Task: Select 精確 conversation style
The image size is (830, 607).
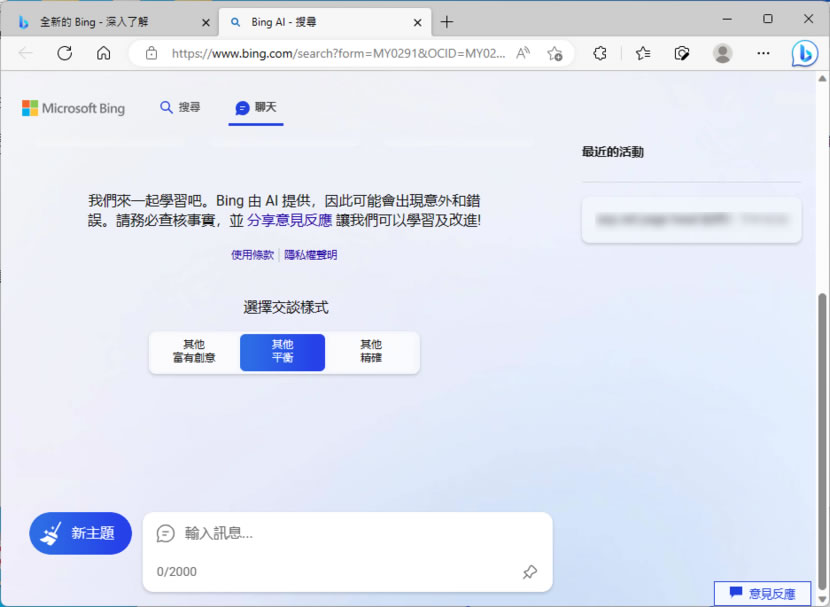Action: (371, 351)
